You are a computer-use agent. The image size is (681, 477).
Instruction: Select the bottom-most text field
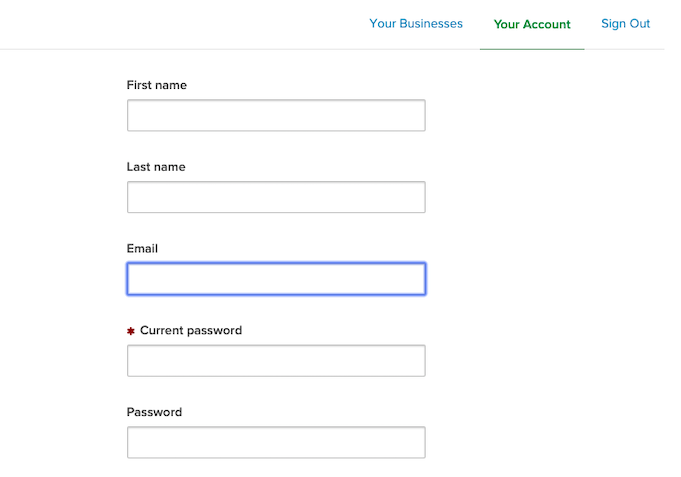point(276,442)
